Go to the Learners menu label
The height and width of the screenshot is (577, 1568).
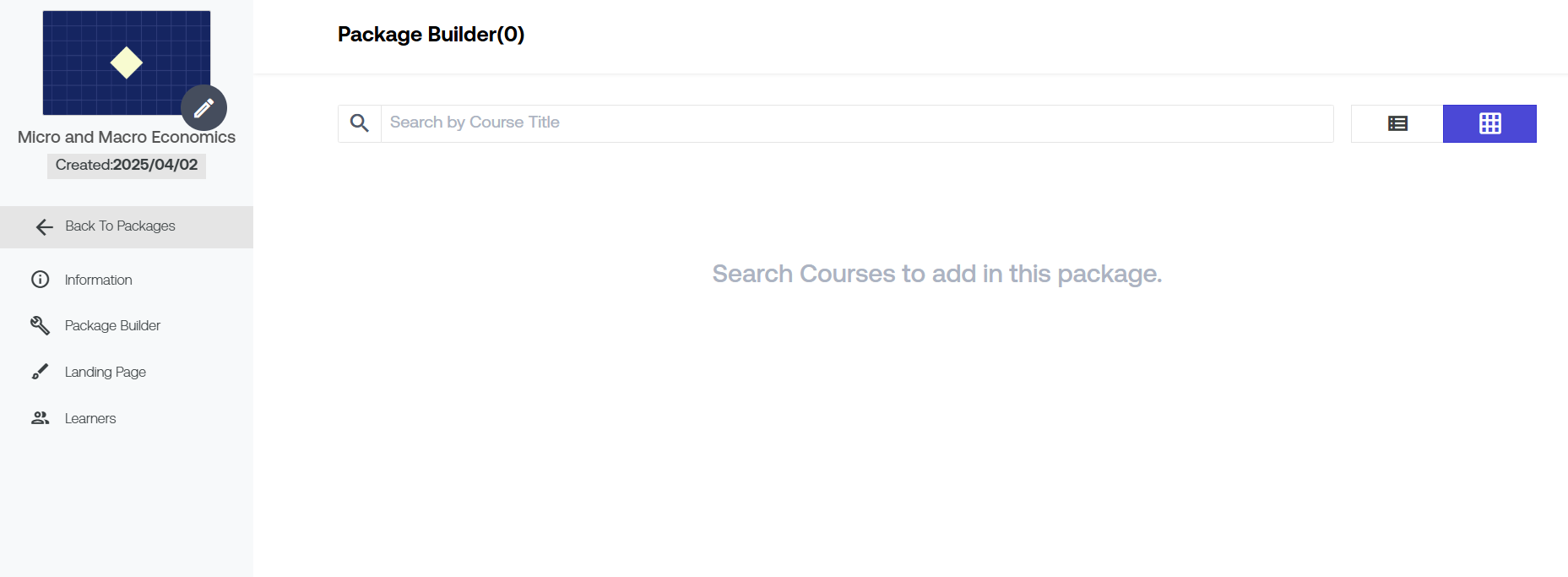pos(90,418)
